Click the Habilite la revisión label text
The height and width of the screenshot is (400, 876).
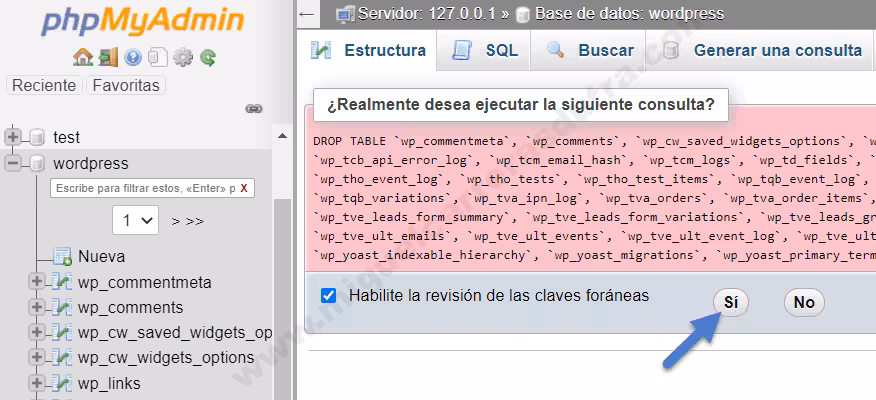point(499,295)
